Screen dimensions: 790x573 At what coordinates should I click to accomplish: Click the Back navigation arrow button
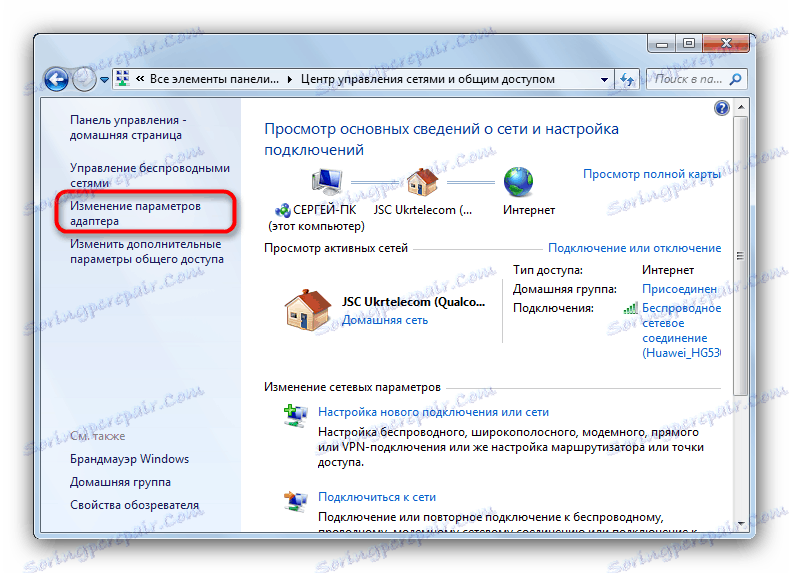pyautogui.click(x=56, y=80)
